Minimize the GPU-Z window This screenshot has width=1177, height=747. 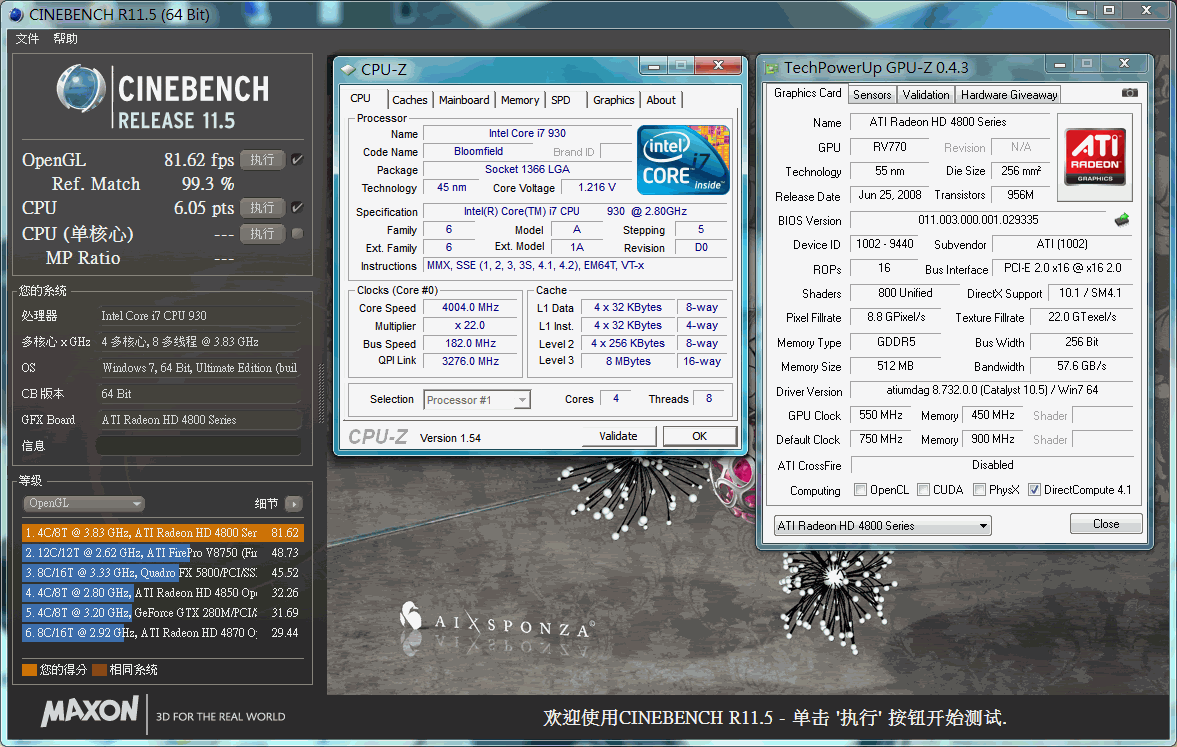coord(1060,65)
